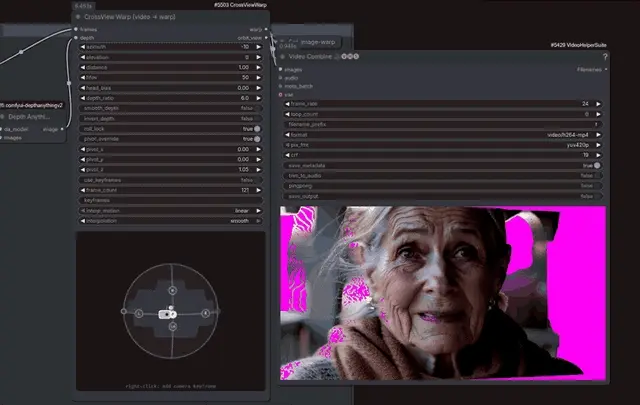Decrease crf with its left arrow
This screenshot has width=640, height=405.
click(287, 155)
